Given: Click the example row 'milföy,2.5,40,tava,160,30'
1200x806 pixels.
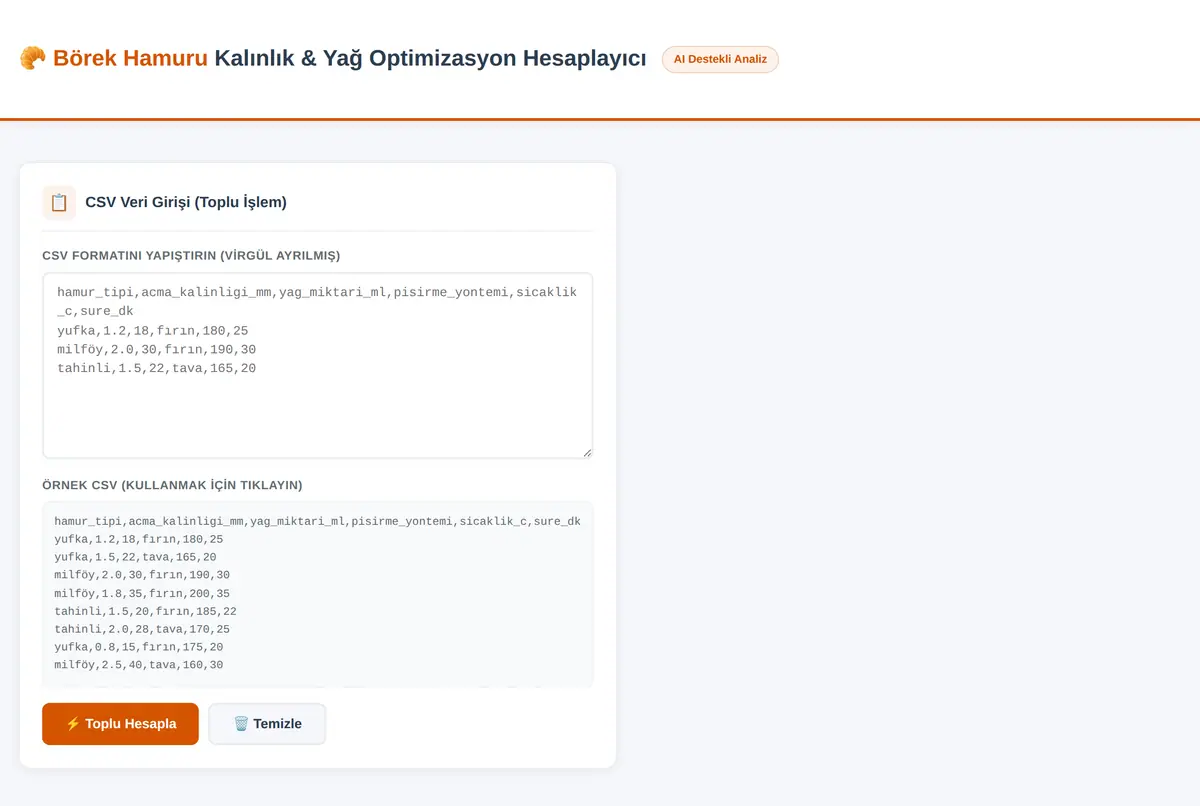Looking at the screenshot, I should point(139,665).
